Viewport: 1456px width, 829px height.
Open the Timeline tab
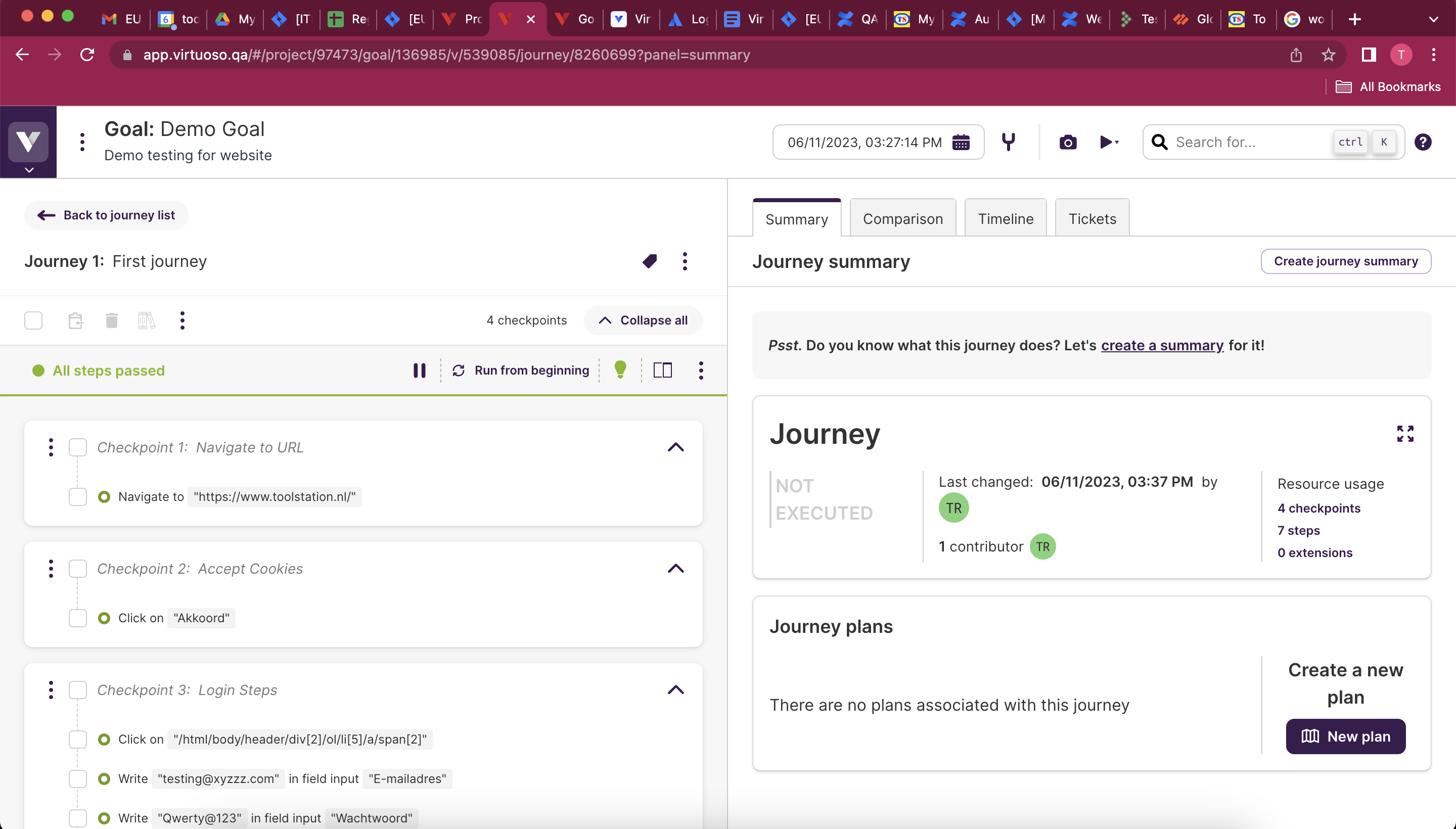(1005, 219)
